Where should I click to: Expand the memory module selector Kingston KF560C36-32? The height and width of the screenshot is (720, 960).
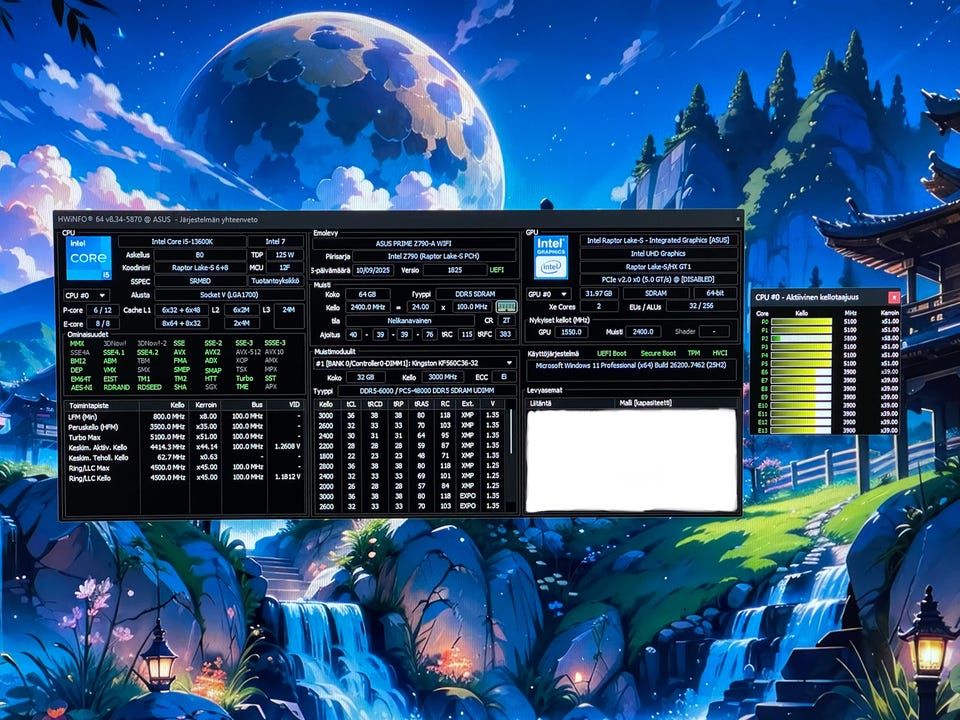click(x=414, y=363)
